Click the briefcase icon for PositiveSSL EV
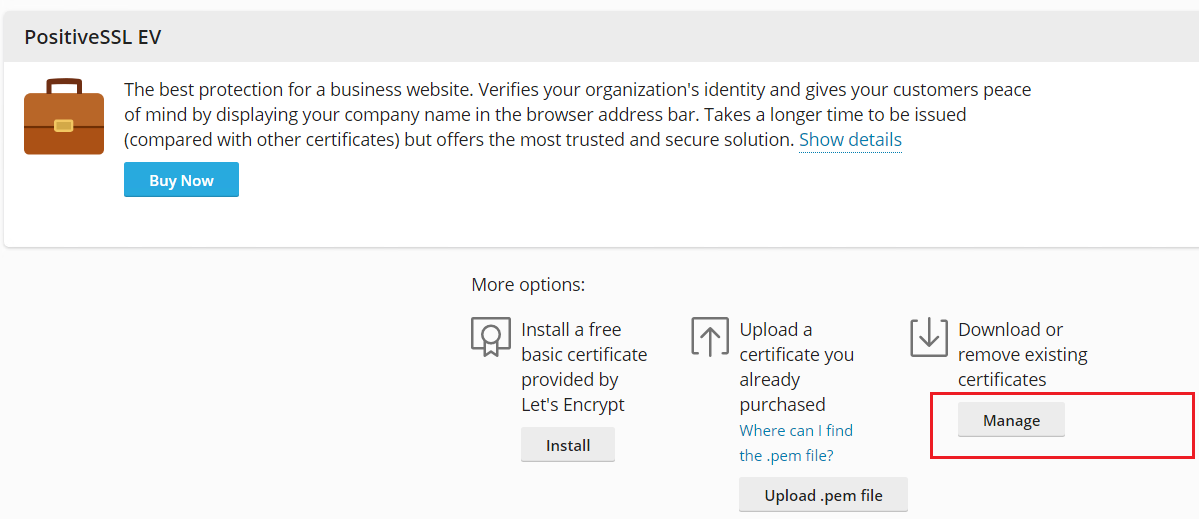Image resolution: width=1199 pixels, height=519 pixels. [x=64, y=117]
